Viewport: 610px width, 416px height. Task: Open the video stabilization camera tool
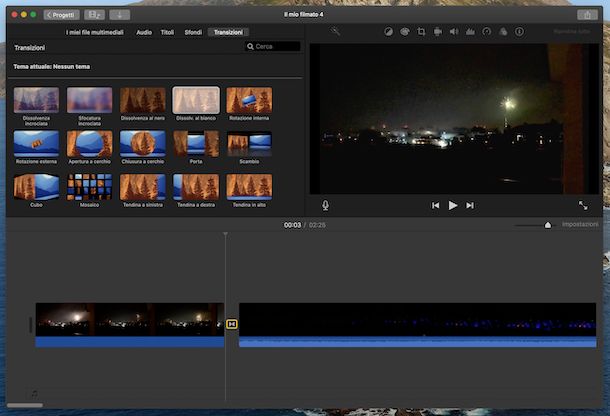[437, 32]
